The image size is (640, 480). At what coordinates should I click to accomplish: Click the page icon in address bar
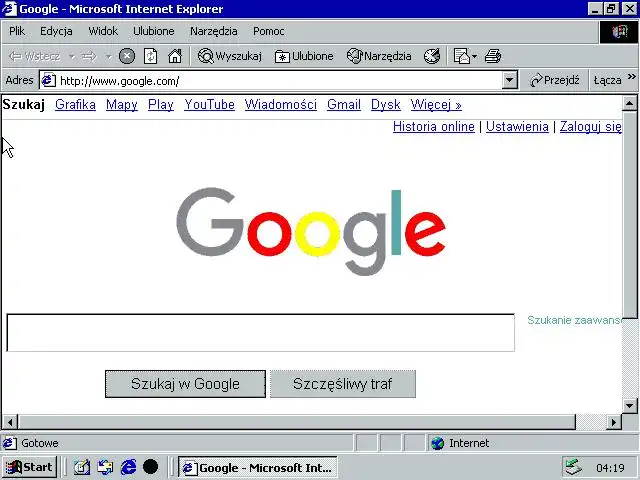click(x=49, y=80)
